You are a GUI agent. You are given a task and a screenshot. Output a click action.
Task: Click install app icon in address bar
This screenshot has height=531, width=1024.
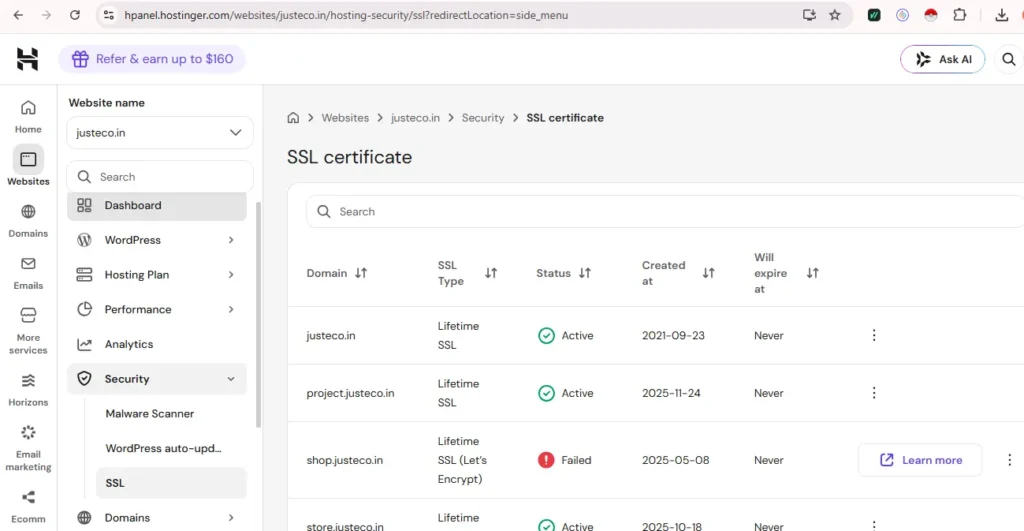(809, 15)
